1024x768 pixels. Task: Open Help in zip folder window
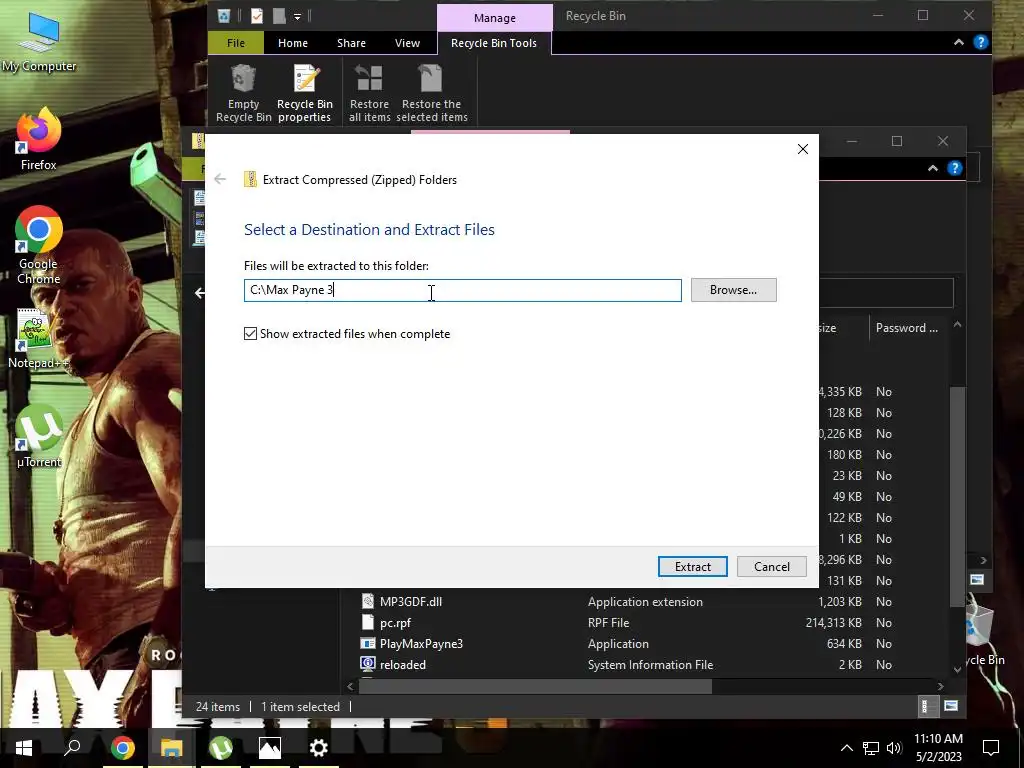pos(954,168)
